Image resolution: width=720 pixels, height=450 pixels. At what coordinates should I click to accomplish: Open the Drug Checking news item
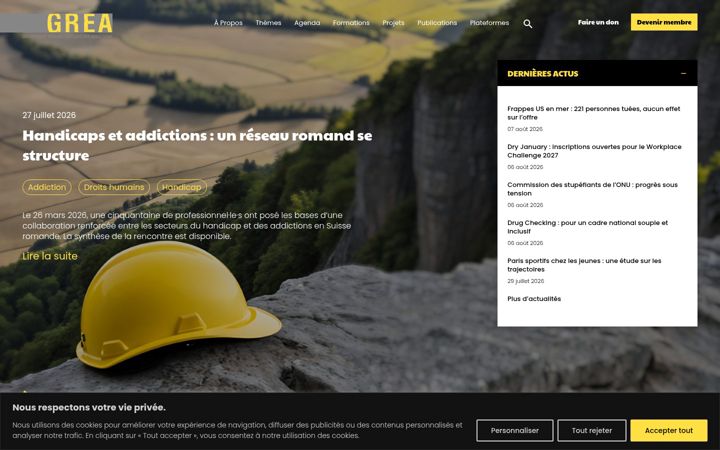point(587,227)
